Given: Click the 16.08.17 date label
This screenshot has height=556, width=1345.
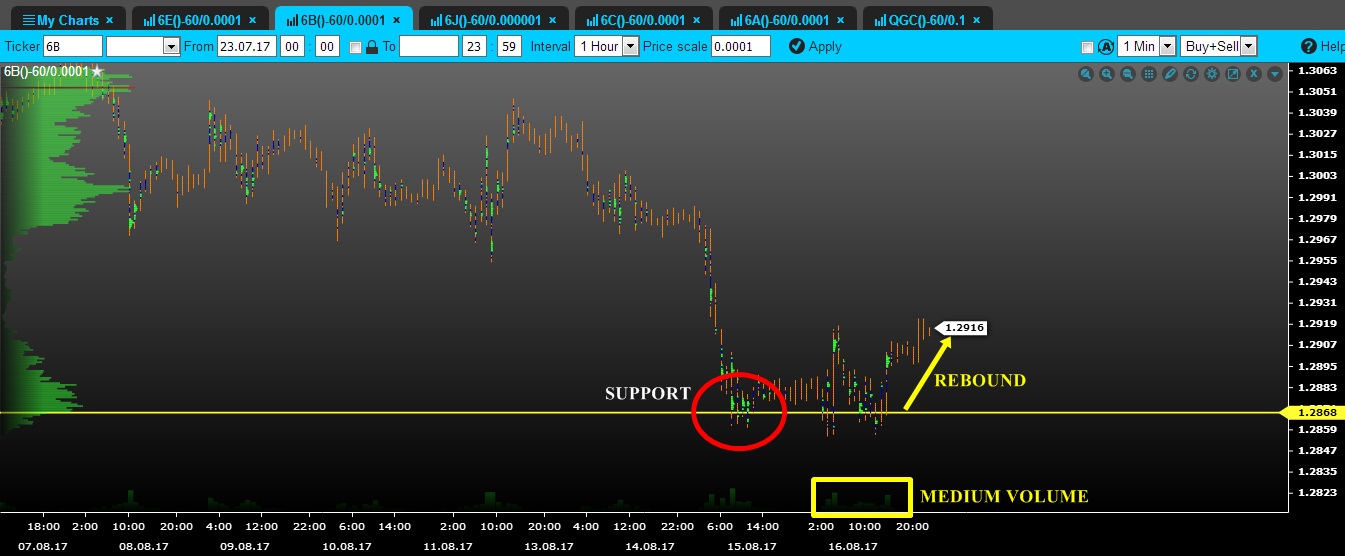Looking at the screenshot, I should pyautogui.click(x=853, y=546).
